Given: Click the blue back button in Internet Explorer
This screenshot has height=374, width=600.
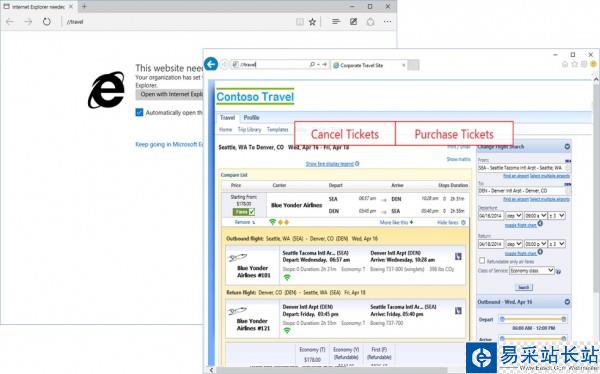Looking at the screenshot, I should coord(211,64).
